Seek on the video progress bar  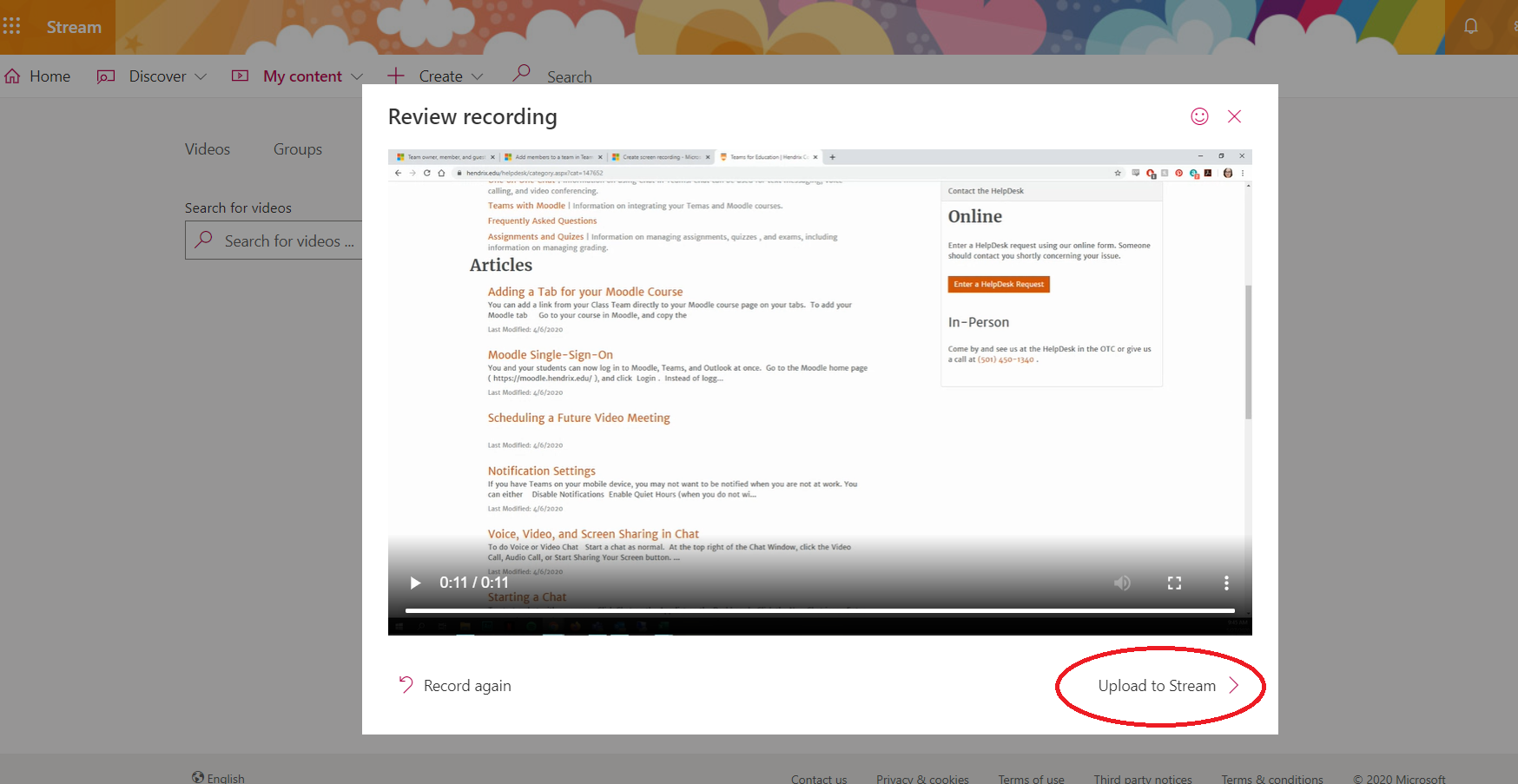pos(820,611)
